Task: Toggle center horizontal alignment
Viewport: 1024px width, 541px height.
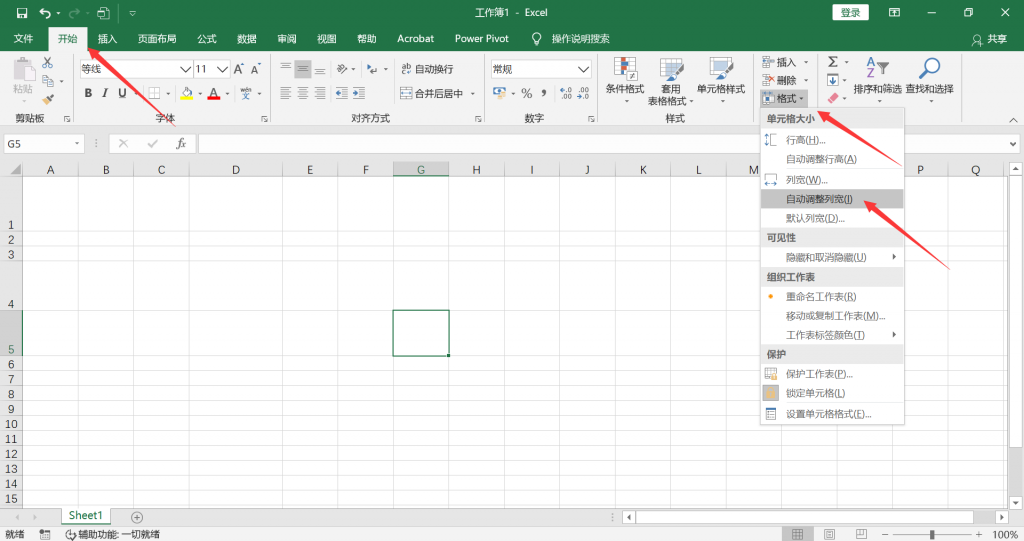Action: click(302, 93)
